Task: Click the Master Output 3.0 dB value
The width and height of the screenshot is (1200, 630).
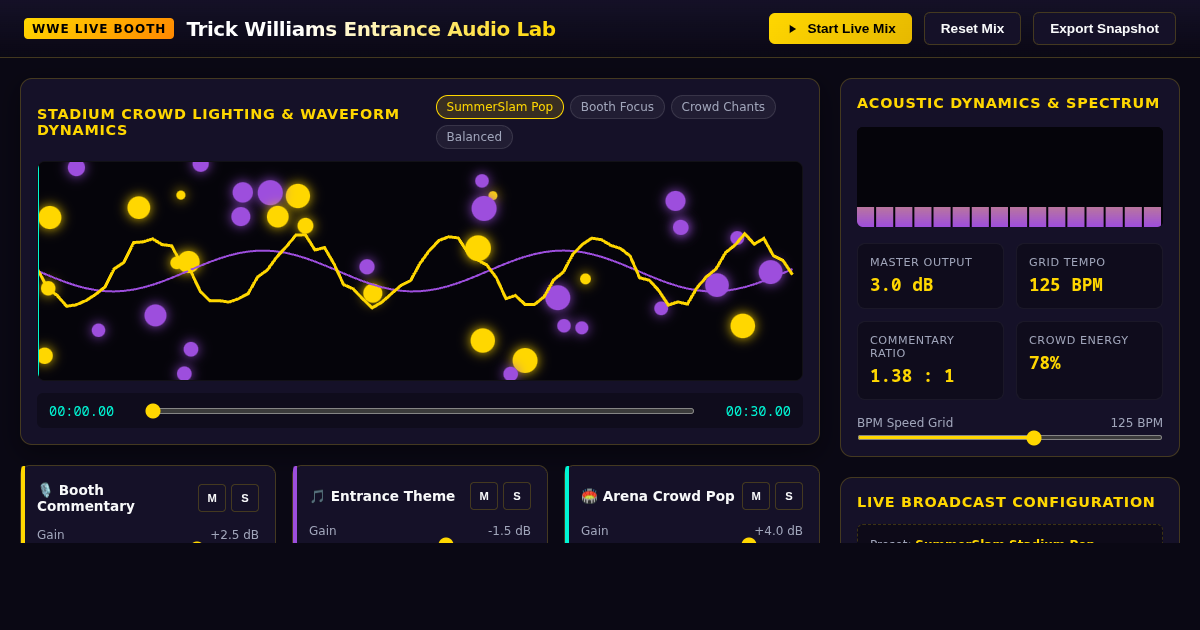Action: (x=901, y=285)
